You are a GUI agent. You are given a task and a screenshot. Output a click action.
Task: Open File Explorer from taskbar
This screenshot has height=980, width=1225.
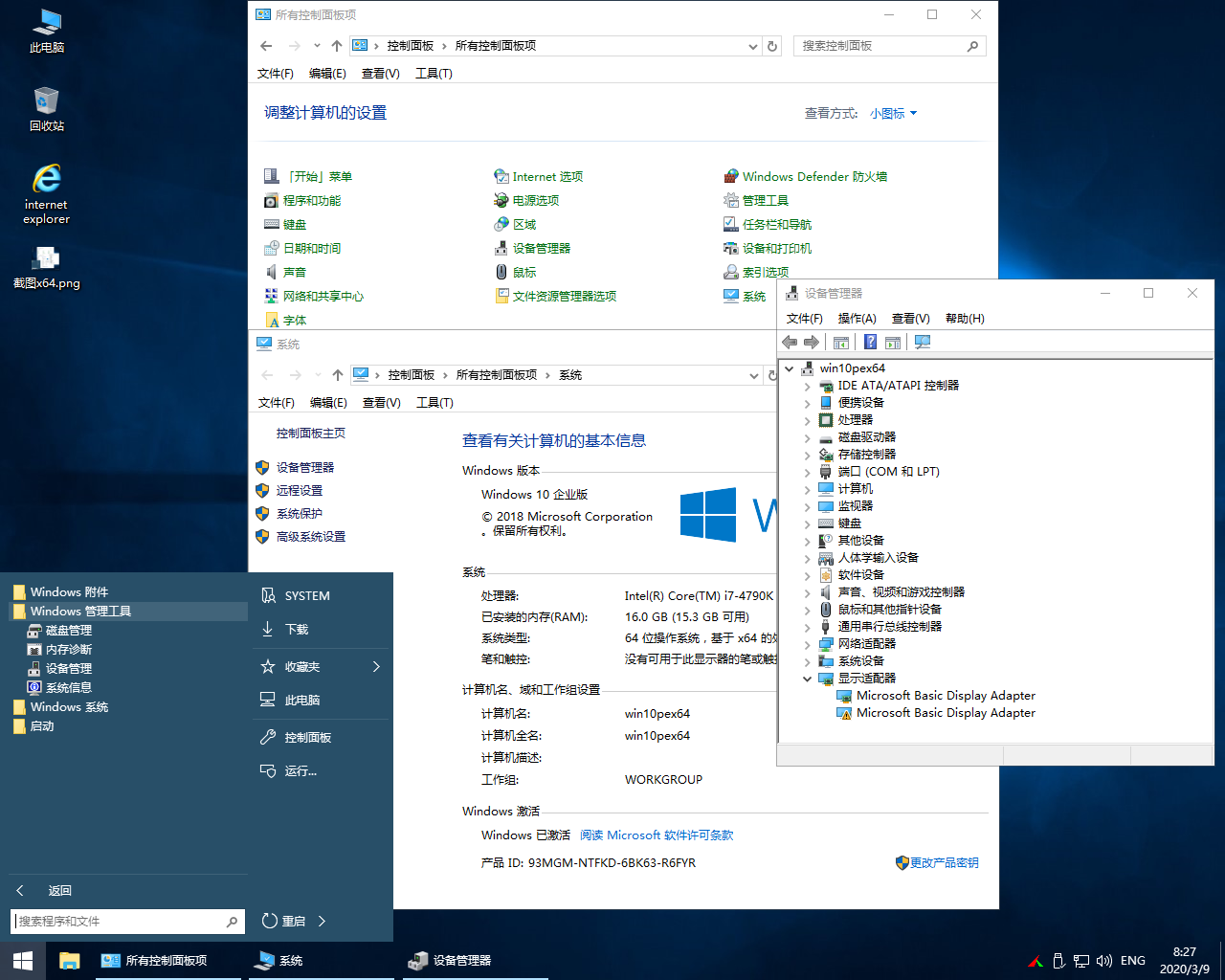tap(69, 961)
